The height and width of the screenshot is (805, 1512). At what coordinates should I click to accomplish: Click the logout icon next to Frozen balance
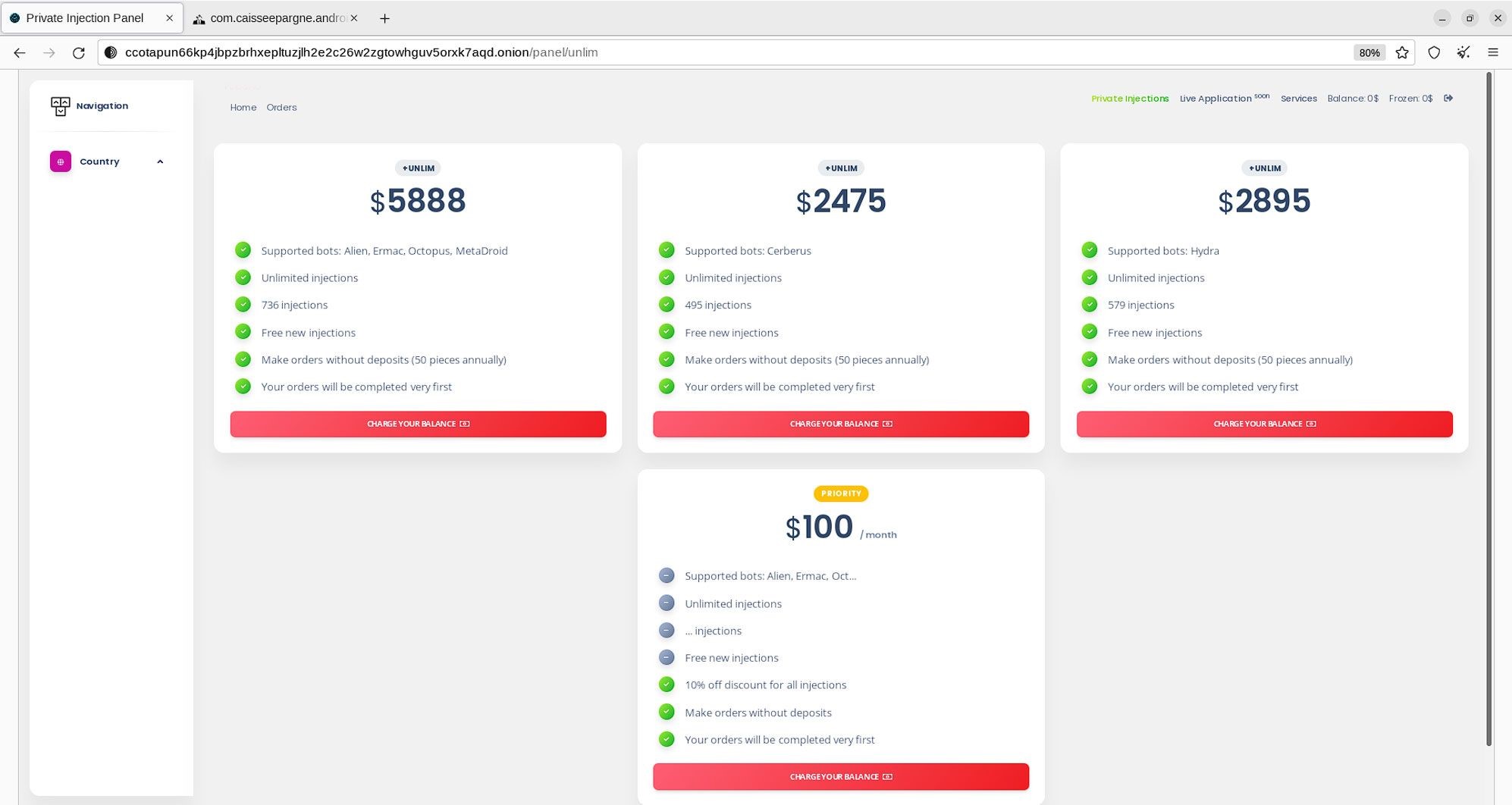[x=1448, y=99]
